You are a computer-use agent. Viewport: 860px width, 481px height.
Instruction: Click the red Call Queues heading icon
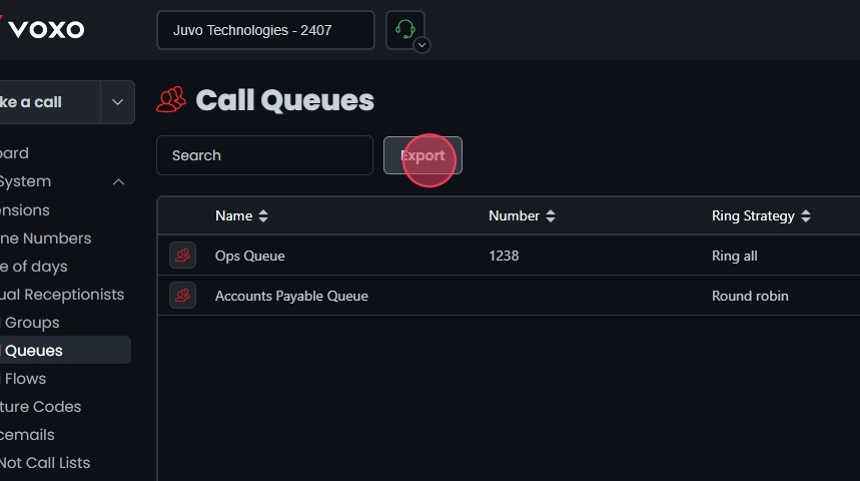pos(172,100)
